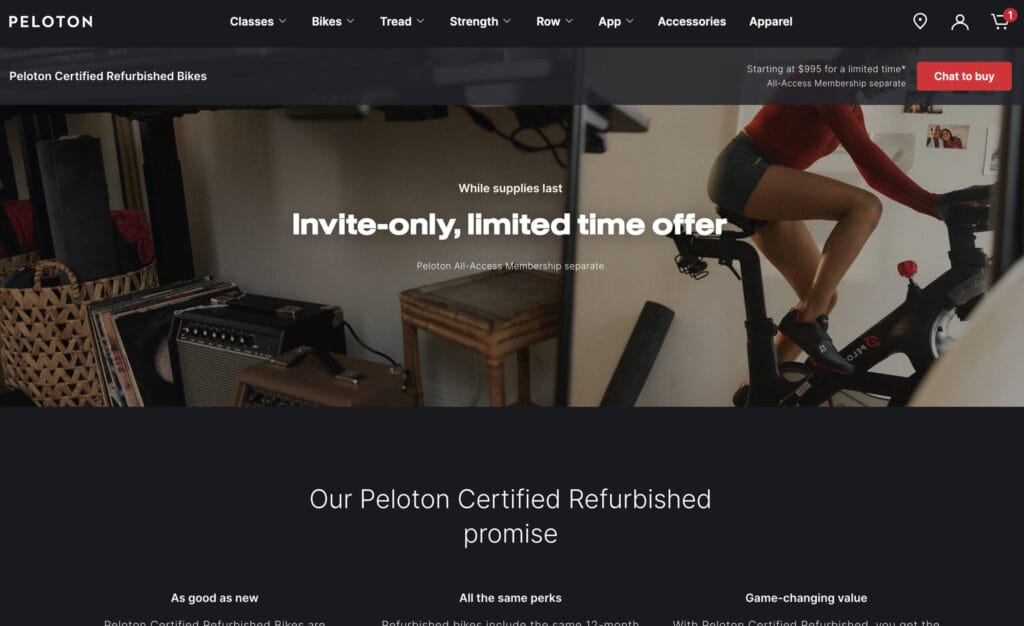
Task: Click the Game-changing value heading
Action: click(x=806, y=598)
